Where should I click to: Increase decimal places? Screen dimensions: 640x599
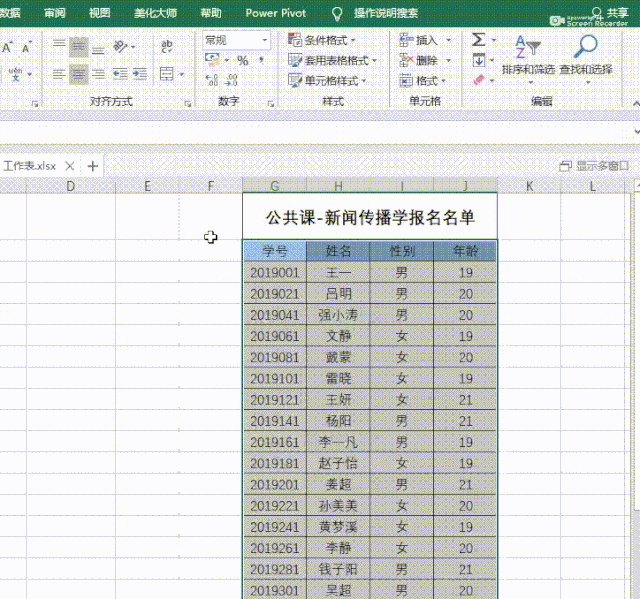pos(212,80)
